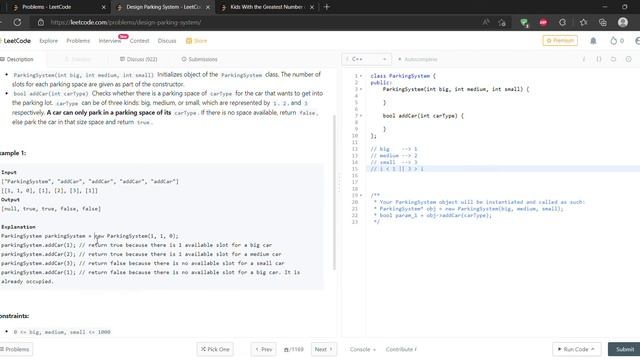Viewport: 640px width, 360px height.
Task: Fold the addCar function at line 7 arrow
Action: (361, 116)
